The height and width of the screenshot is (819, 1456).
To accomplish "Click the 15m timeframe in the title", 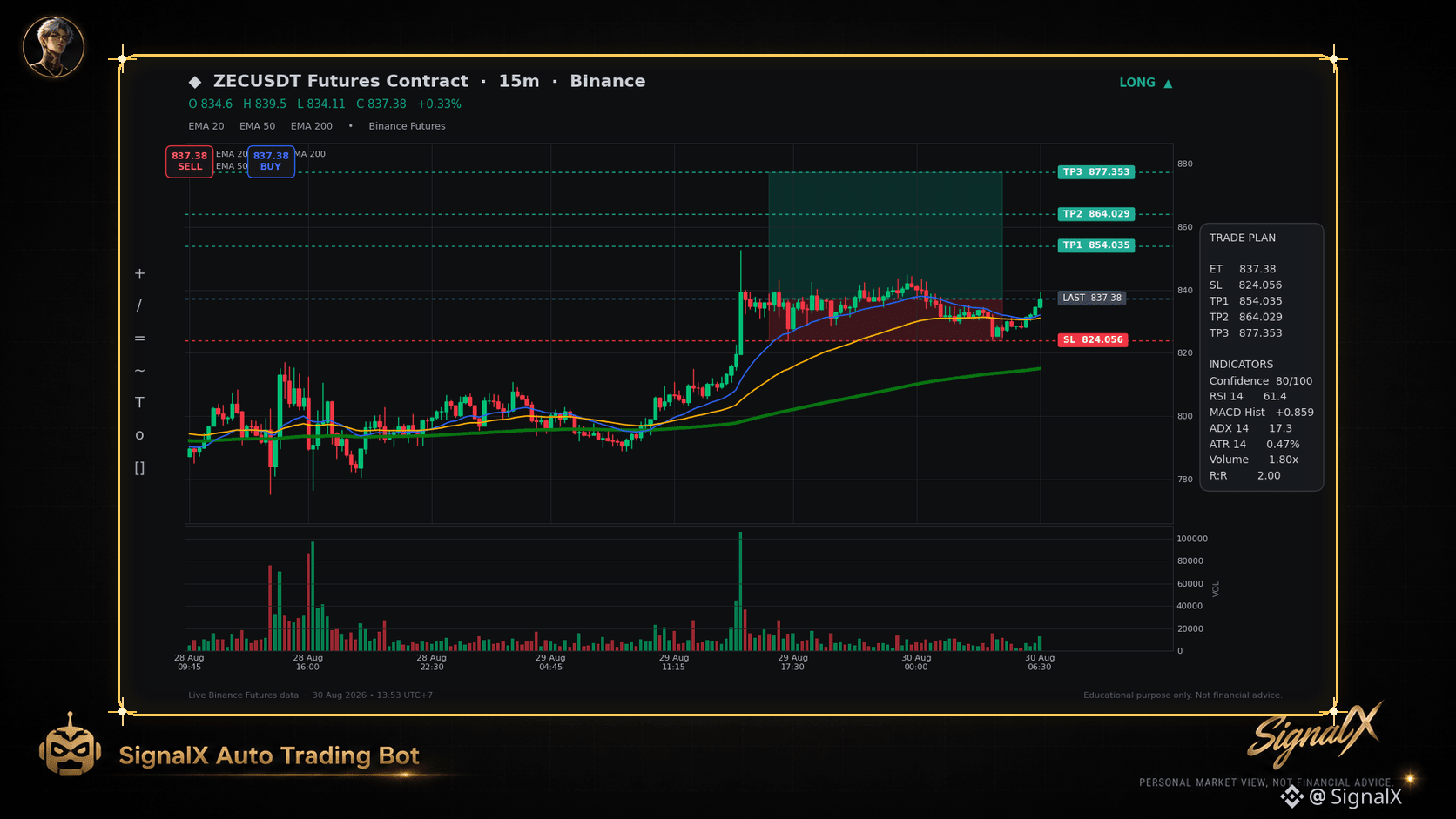I will [519, 81].
